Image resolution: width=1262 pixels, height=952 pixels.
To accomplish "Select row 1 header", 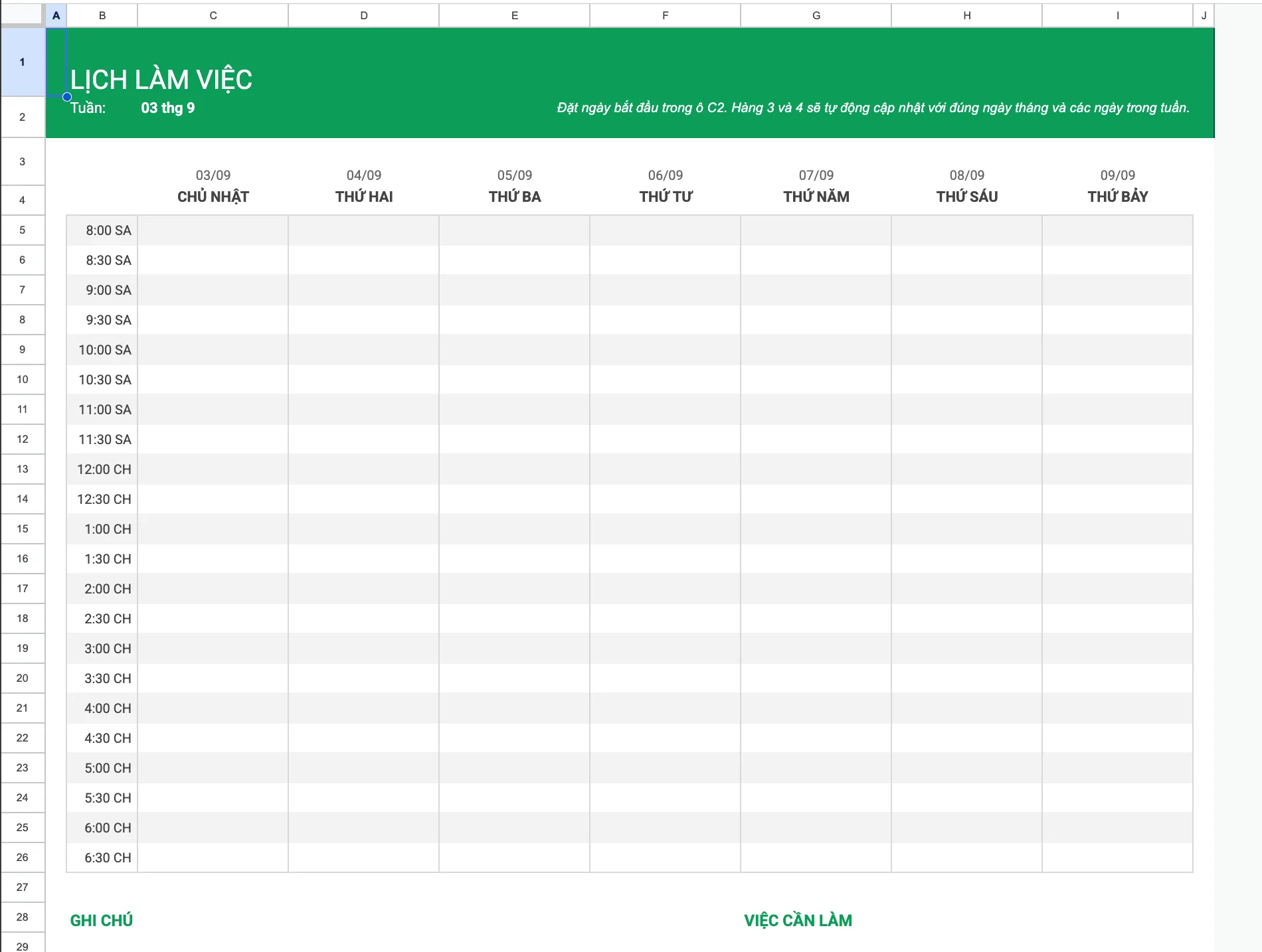I will 23,62.
